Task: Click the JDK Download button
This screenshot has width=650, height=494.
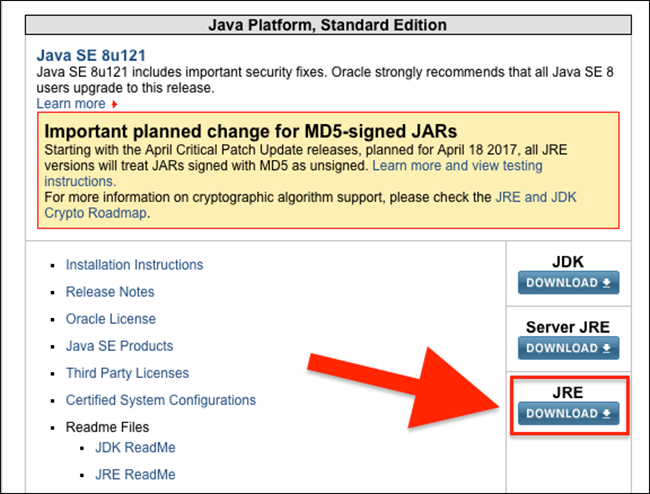Action: coord(568,283)
